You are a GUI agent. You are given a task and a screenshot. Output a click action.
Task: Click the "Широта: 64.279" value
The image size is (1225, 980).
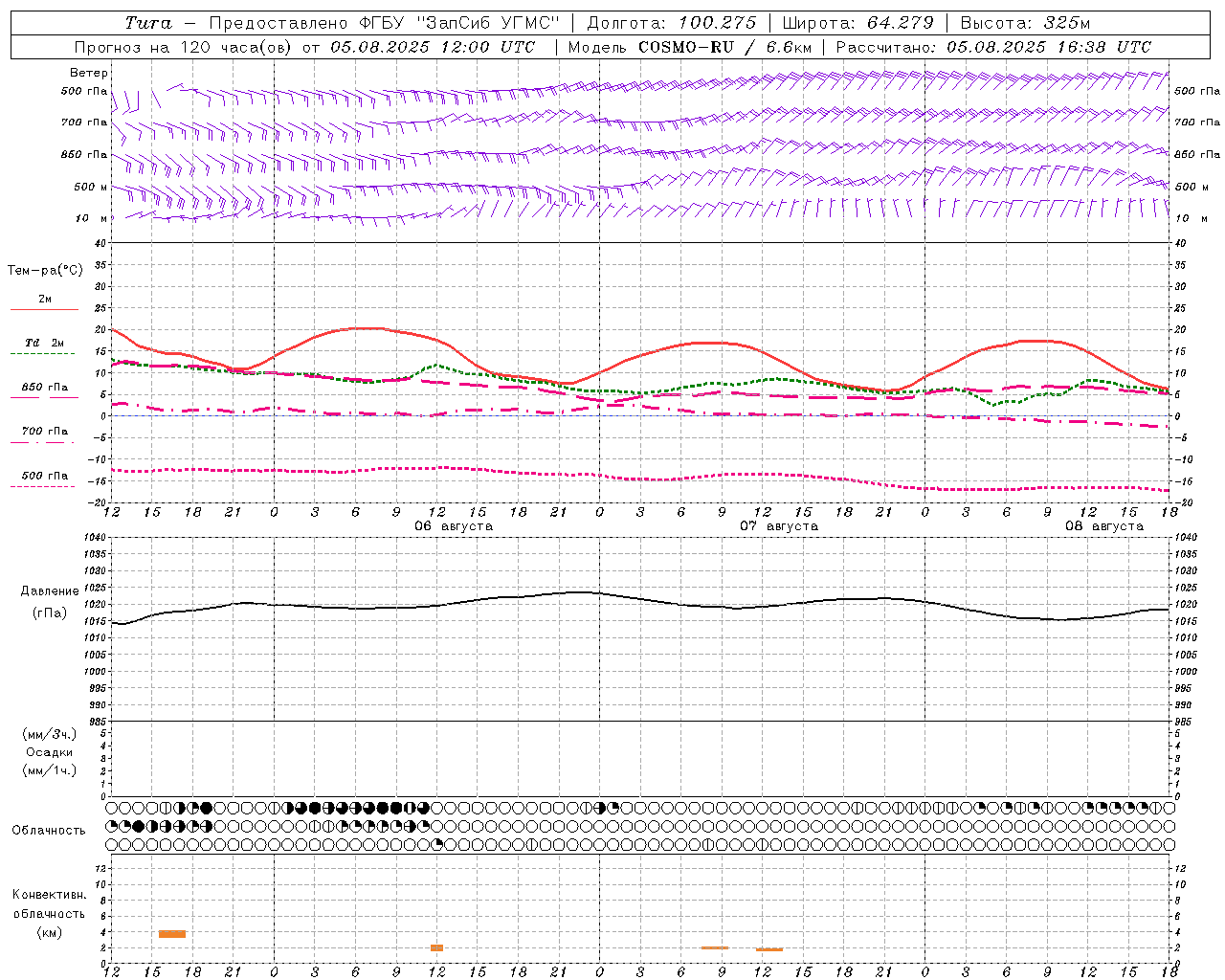[x=857, y=23]
